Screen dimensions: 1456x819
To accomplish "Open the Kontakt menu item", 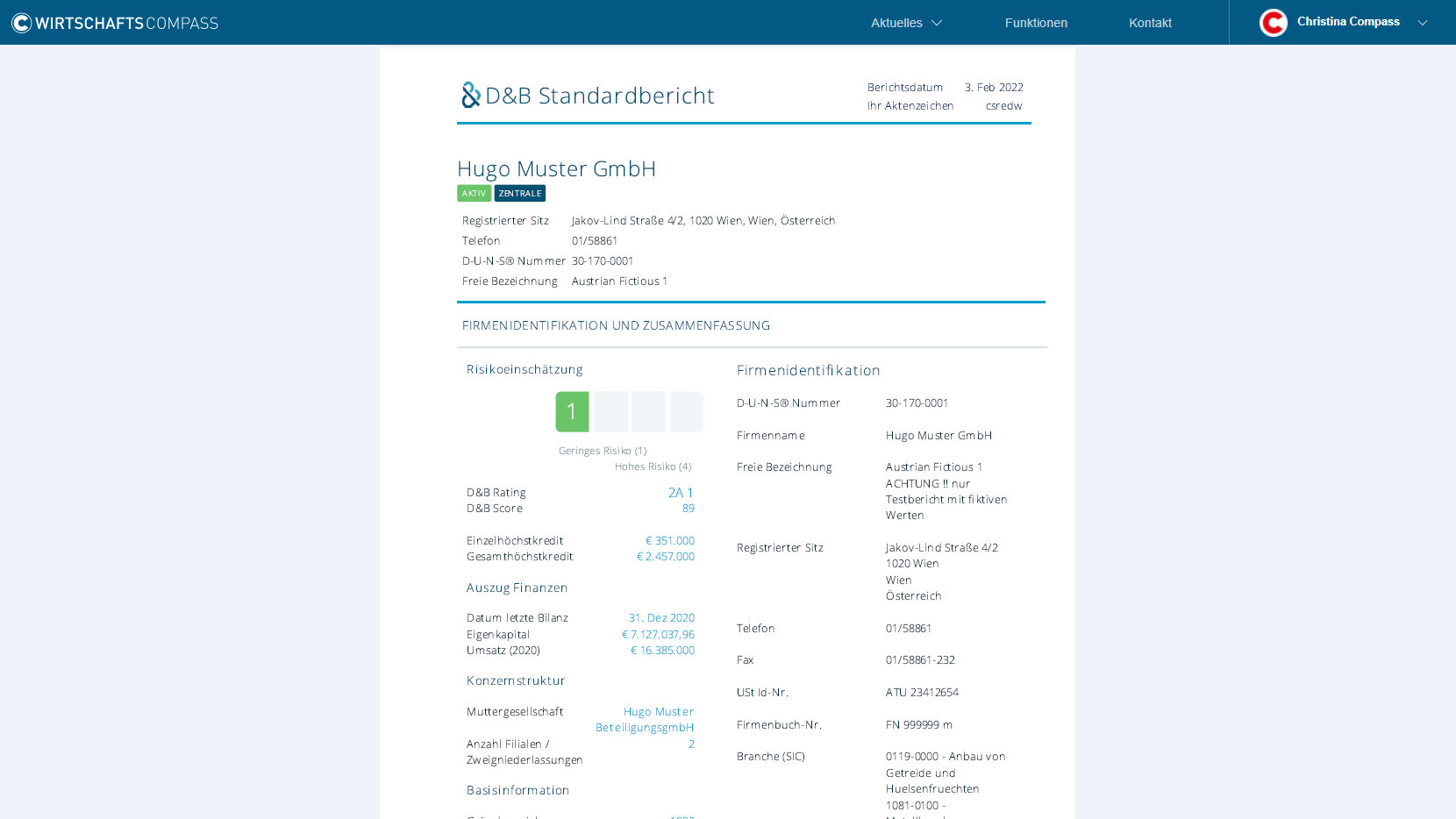I will click(x=1150, y=23).
